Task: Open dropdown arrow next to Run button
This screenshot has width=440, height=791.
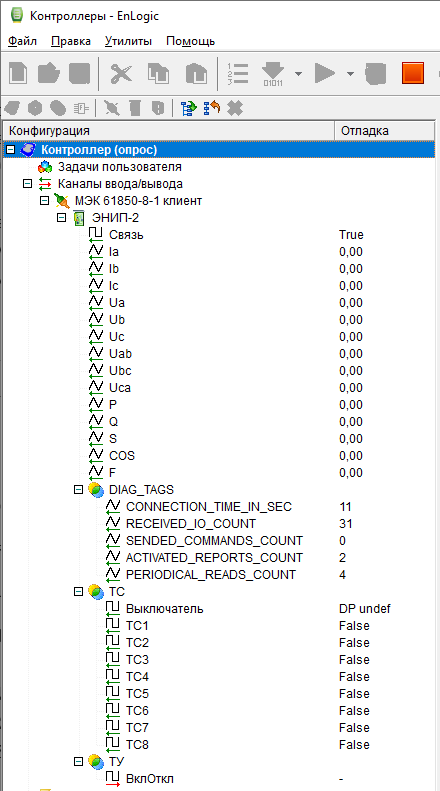Action: coord(350,74)
